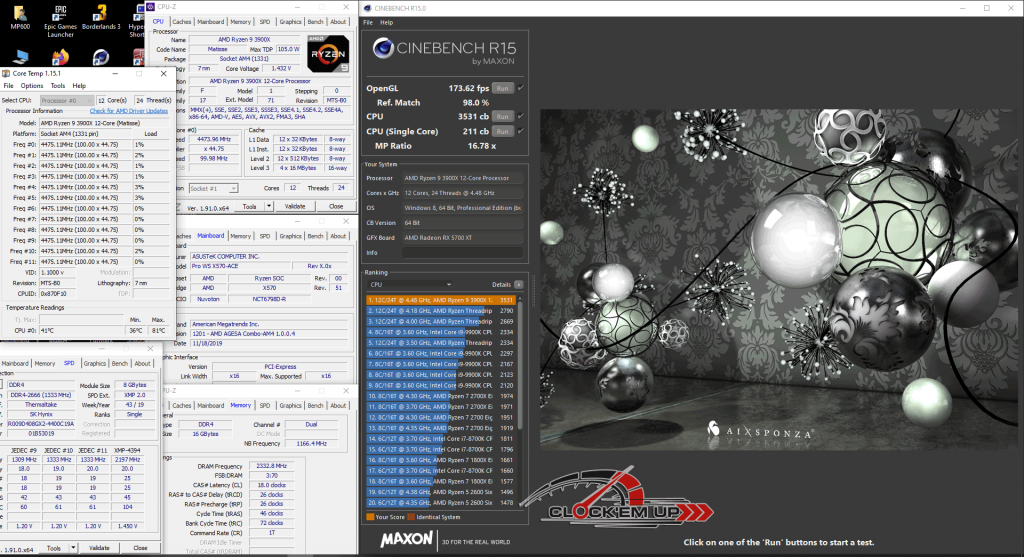Screen dimensions: 1024x557
Task: Click the Cinebench title bar app icon
Action: tap(367, 7)
